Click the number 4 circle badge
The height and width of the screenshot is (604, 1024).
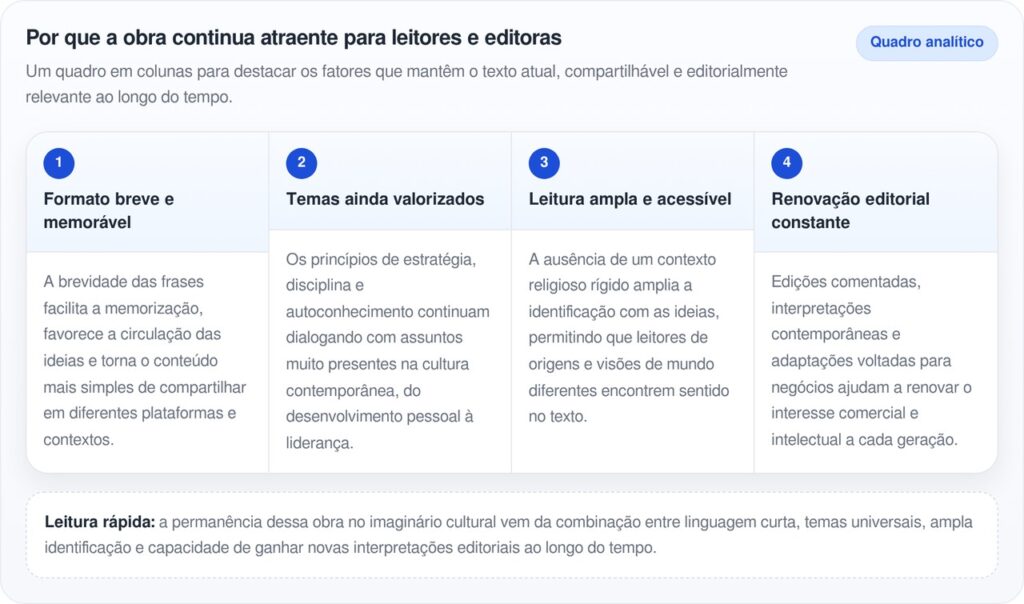coord(786,163)
